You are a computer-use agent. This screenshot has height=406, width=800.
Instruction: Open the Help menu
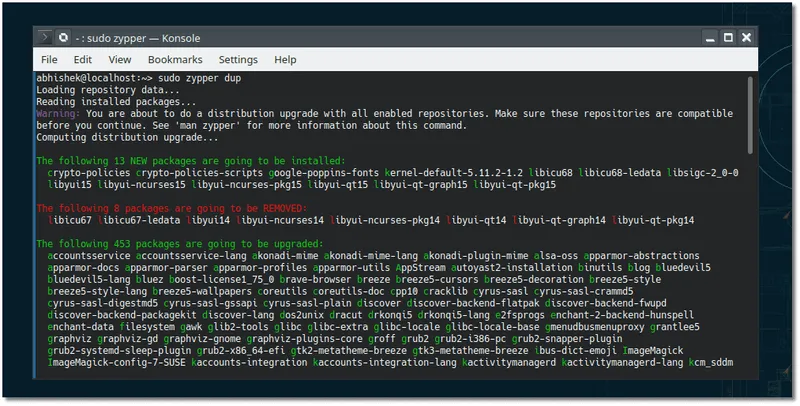[285, 60]
